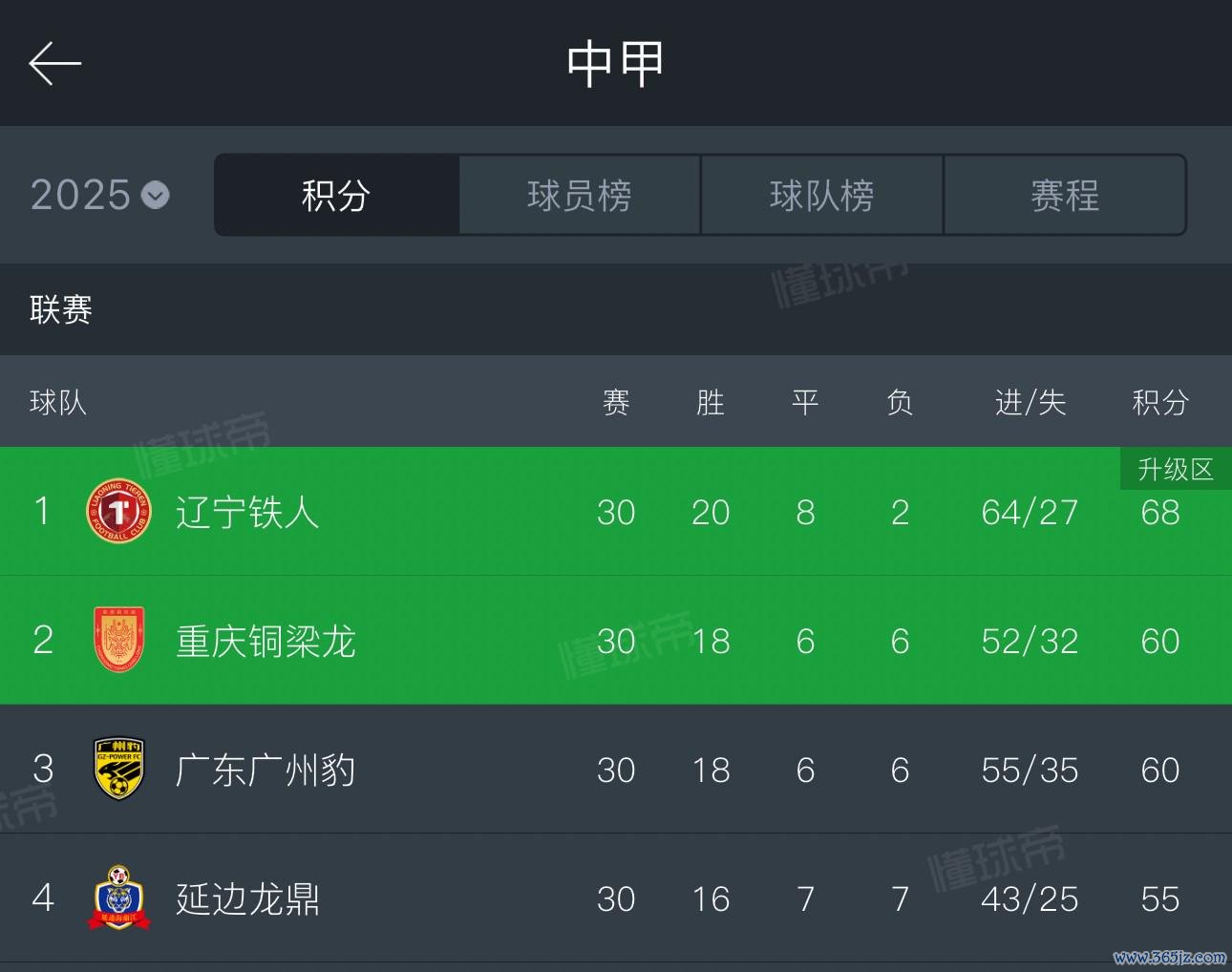Tap the 辽宁铁人 club logo
This screenshot has height=972, width=1232.
(119, 512)
